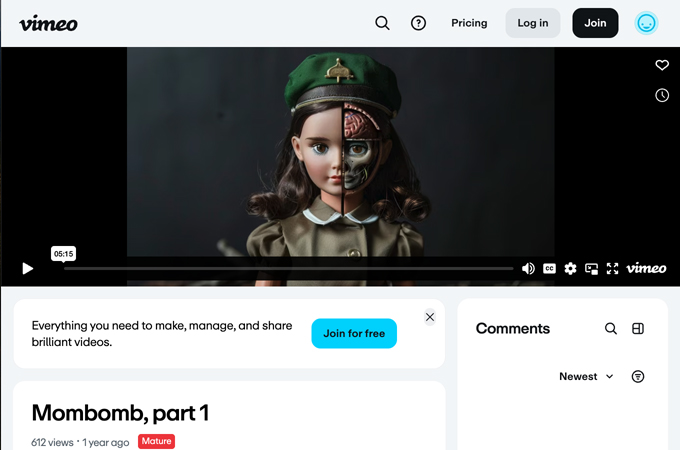Add video to Watch Later clock
Image resolution: width=680 pixels, height=450 pixels.
(662, 95)
